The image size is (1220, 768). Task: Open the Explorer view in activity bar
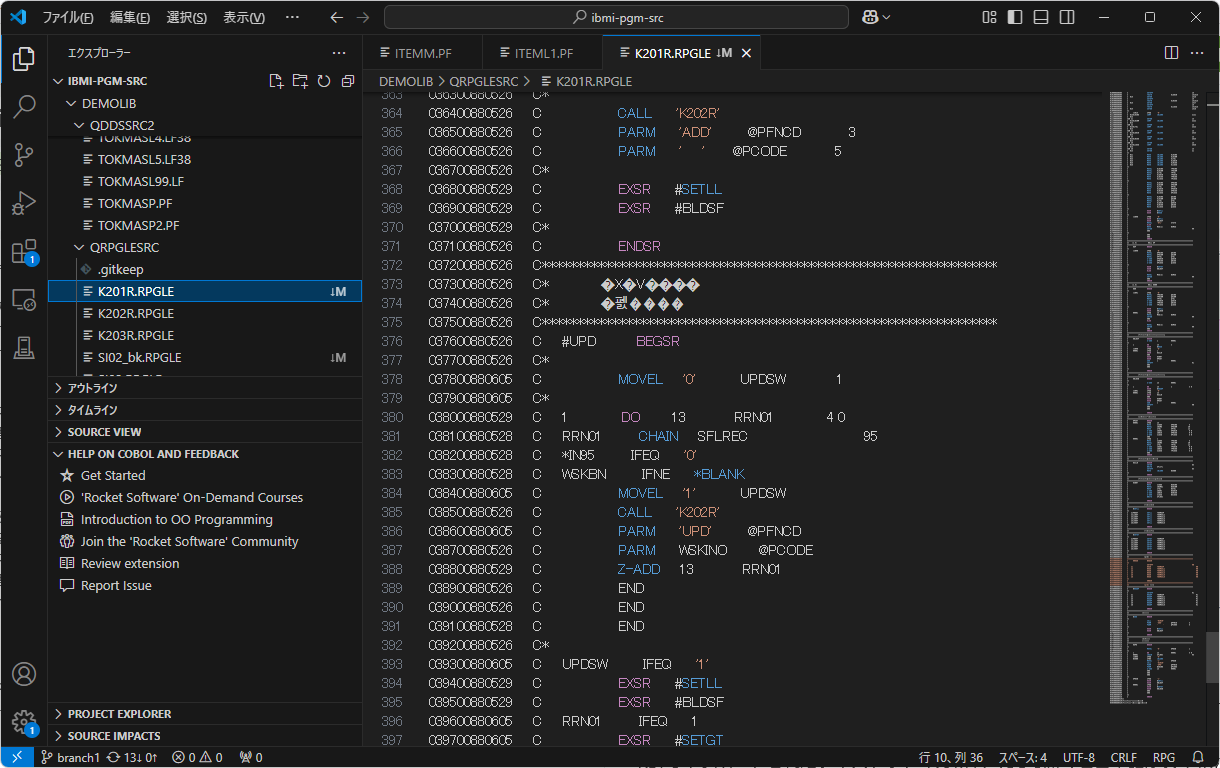24,59
